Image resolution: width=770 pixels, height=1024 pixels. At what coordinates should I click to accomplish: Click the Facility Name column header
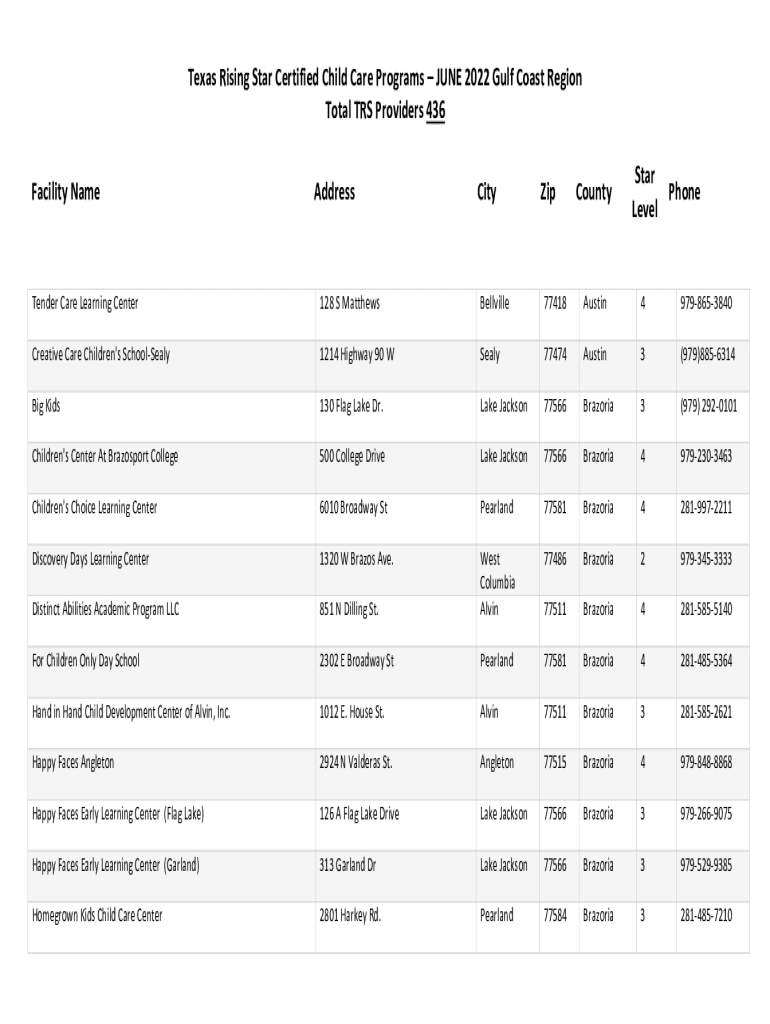[66, 192]
